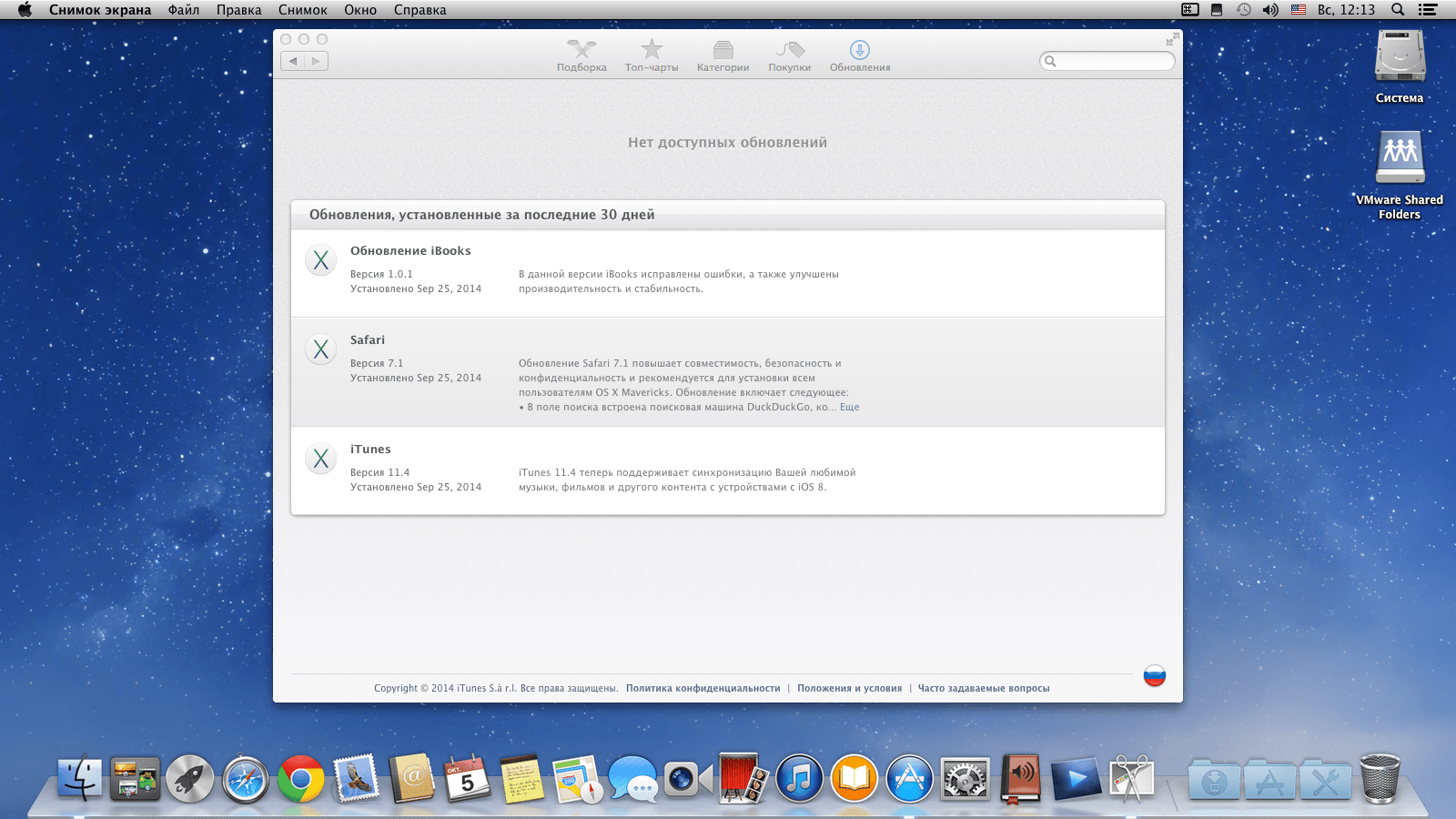Click the App Store icon in Dock
The height and width of the screenshot is (819, 1456).
click(910, 779)
